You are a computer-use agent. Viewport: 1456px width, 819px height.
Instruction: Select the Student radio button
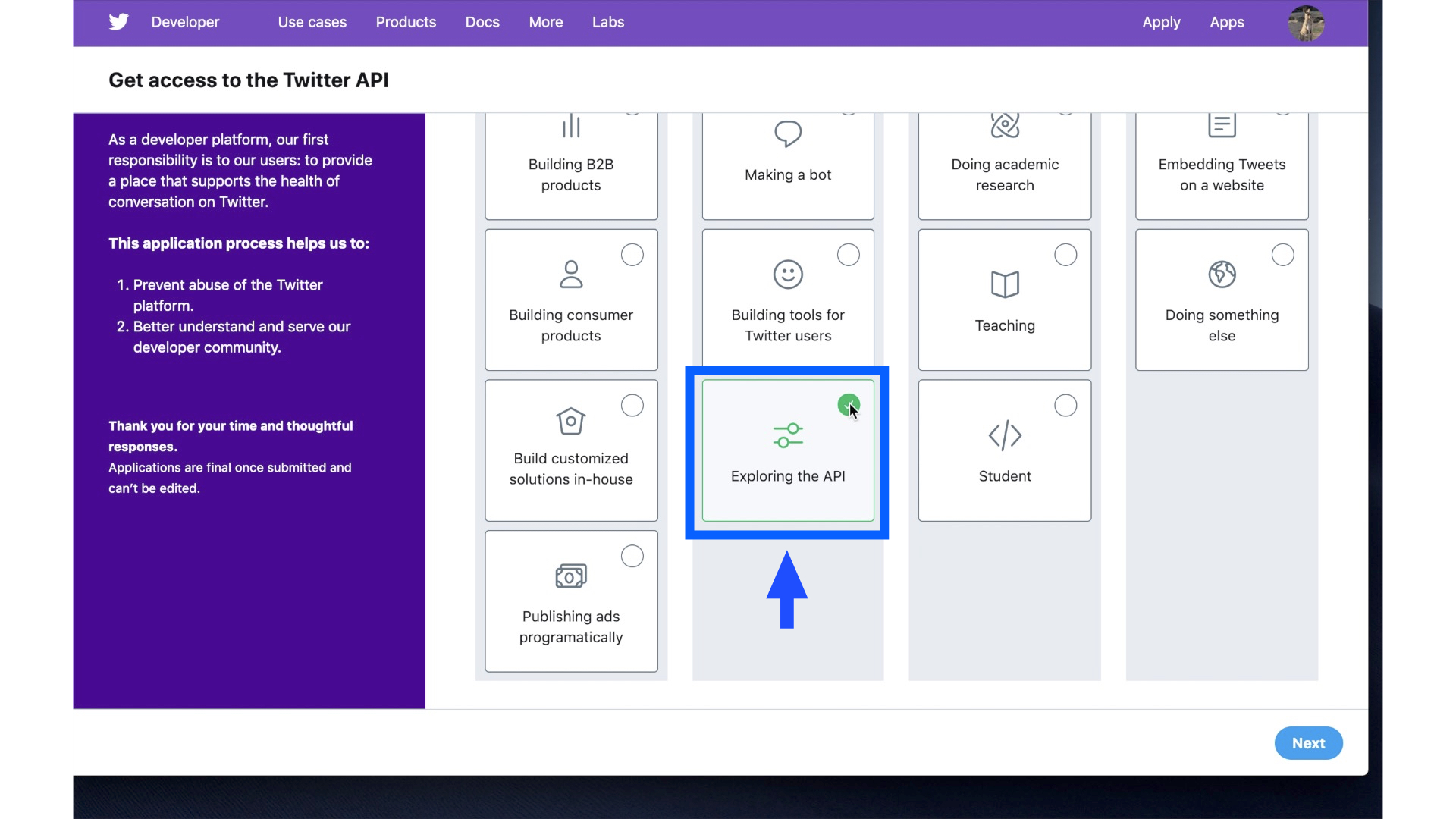[1065, 406]
